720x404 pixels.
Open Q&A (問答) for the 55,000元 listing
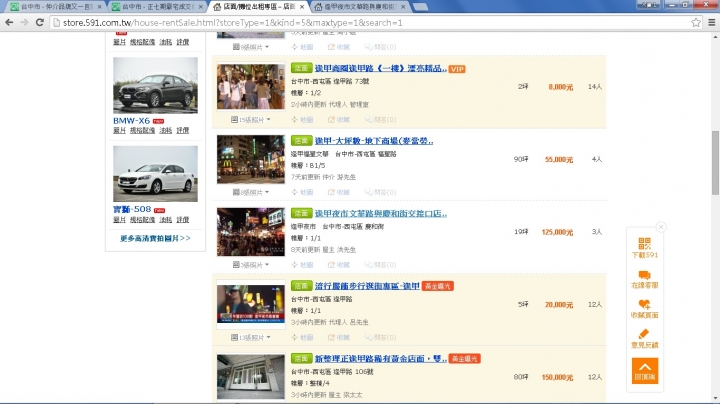click(x=381, y=192)
